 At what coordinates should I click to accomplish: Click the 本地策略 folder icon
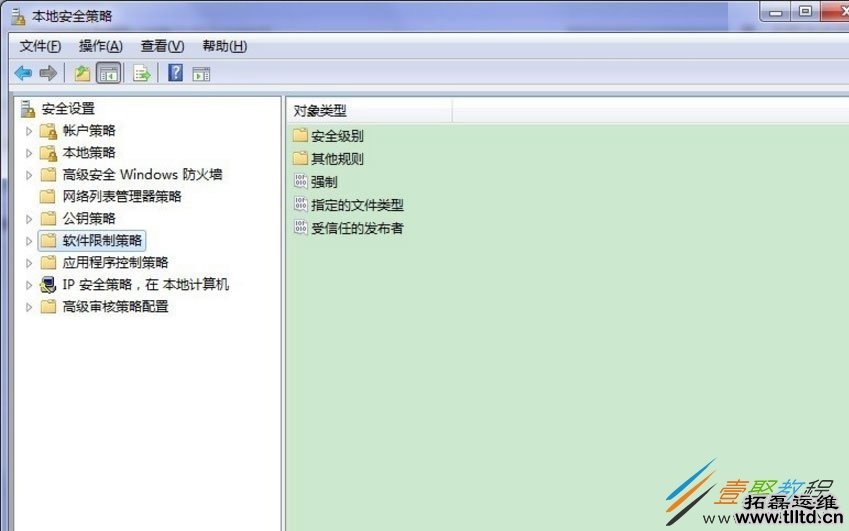pyautogui.click(x=48, y=153)
